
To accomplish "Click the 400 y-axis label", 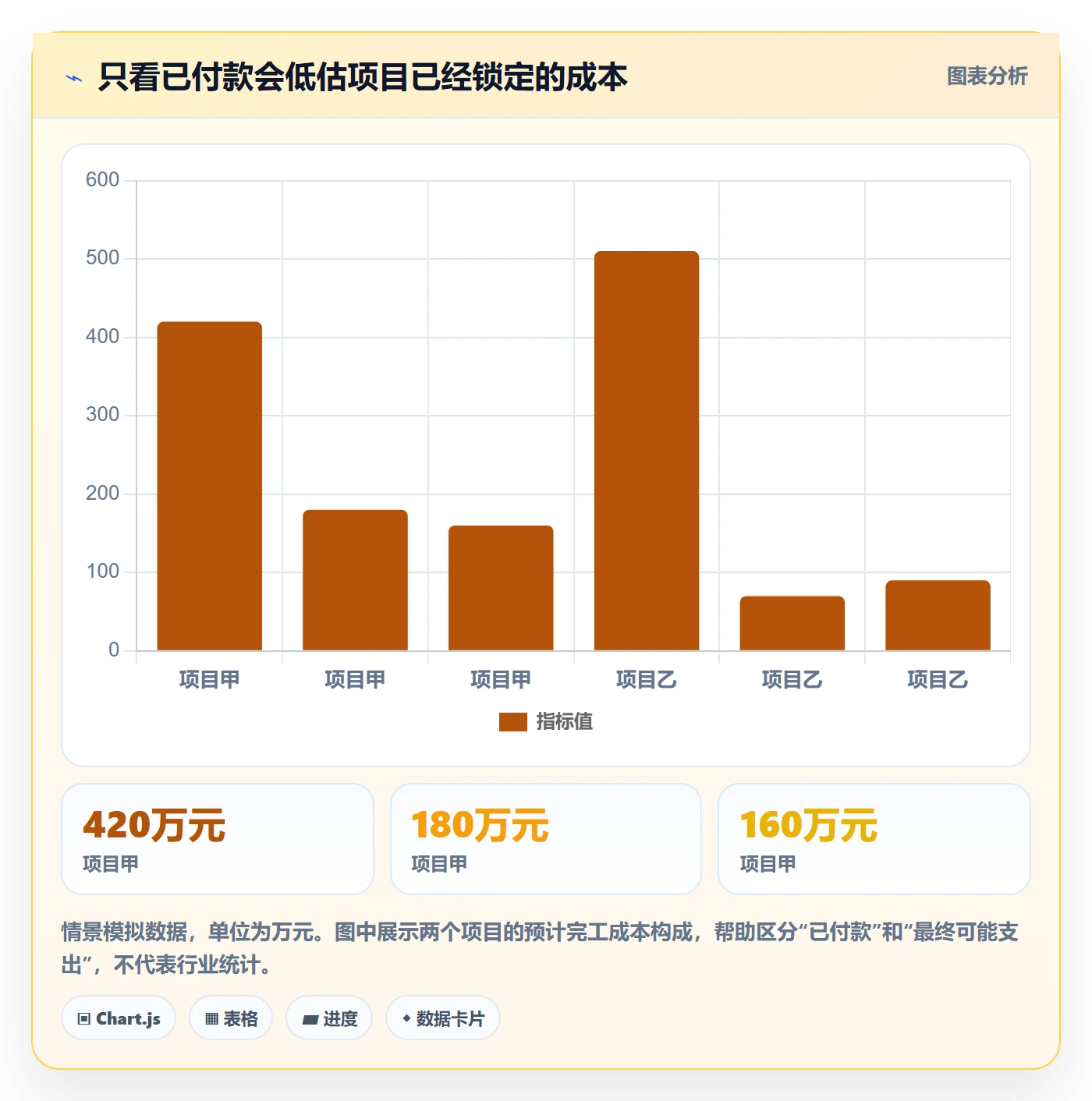I will click(x=102, y=337).
